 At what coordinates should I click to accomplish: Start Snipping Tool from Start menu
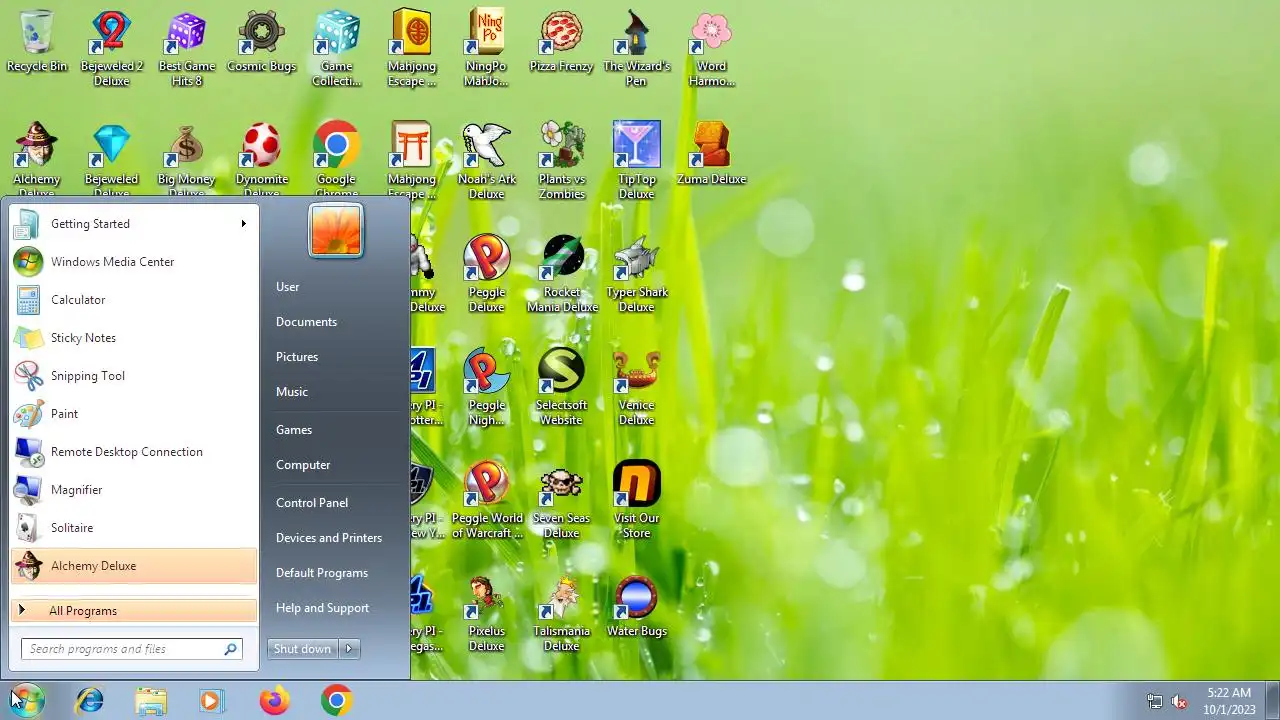click(x=133, y=376)
